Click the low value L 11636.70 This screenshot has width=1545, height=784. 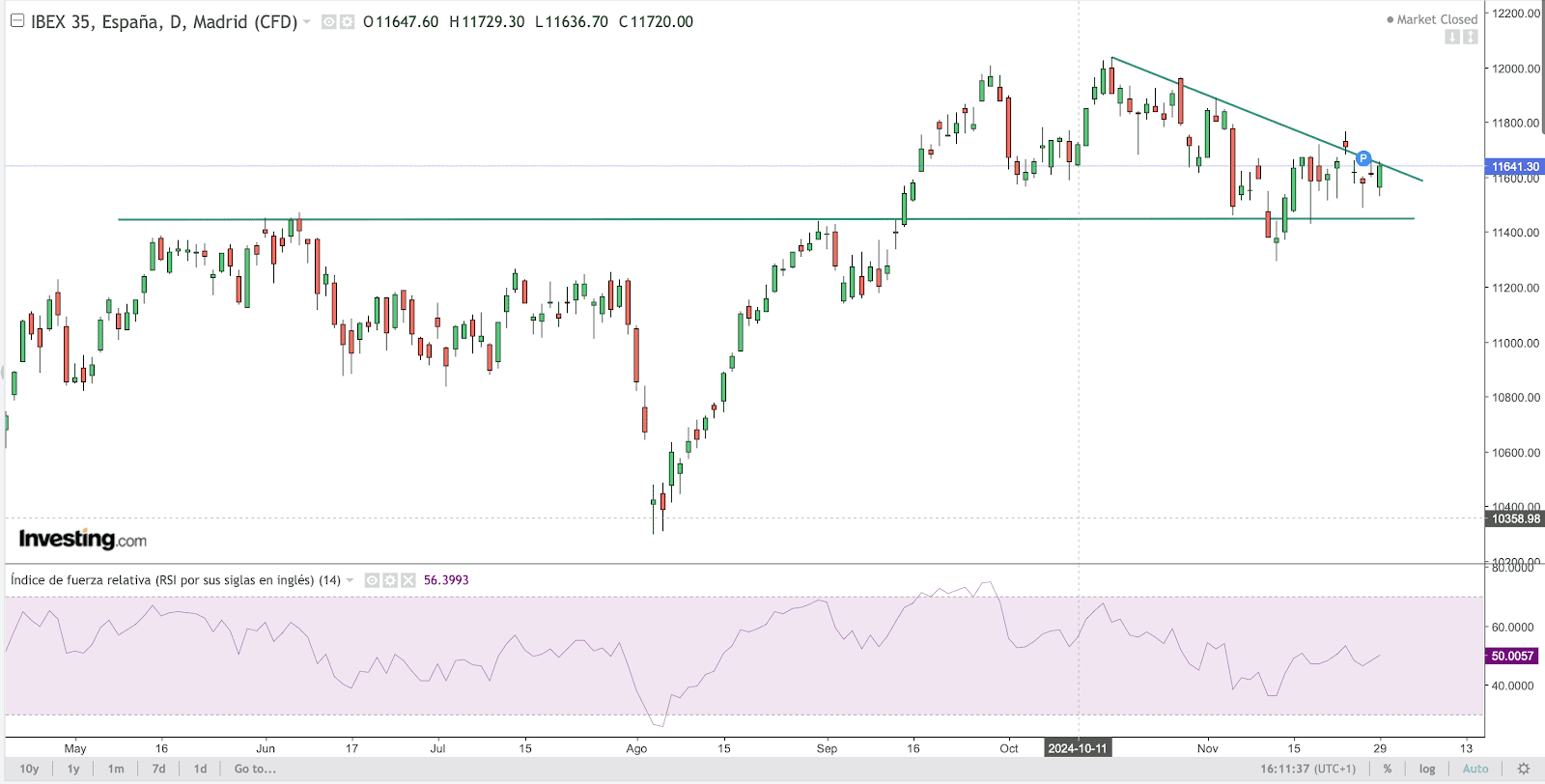pyautogui.click(x=572, y=21)
